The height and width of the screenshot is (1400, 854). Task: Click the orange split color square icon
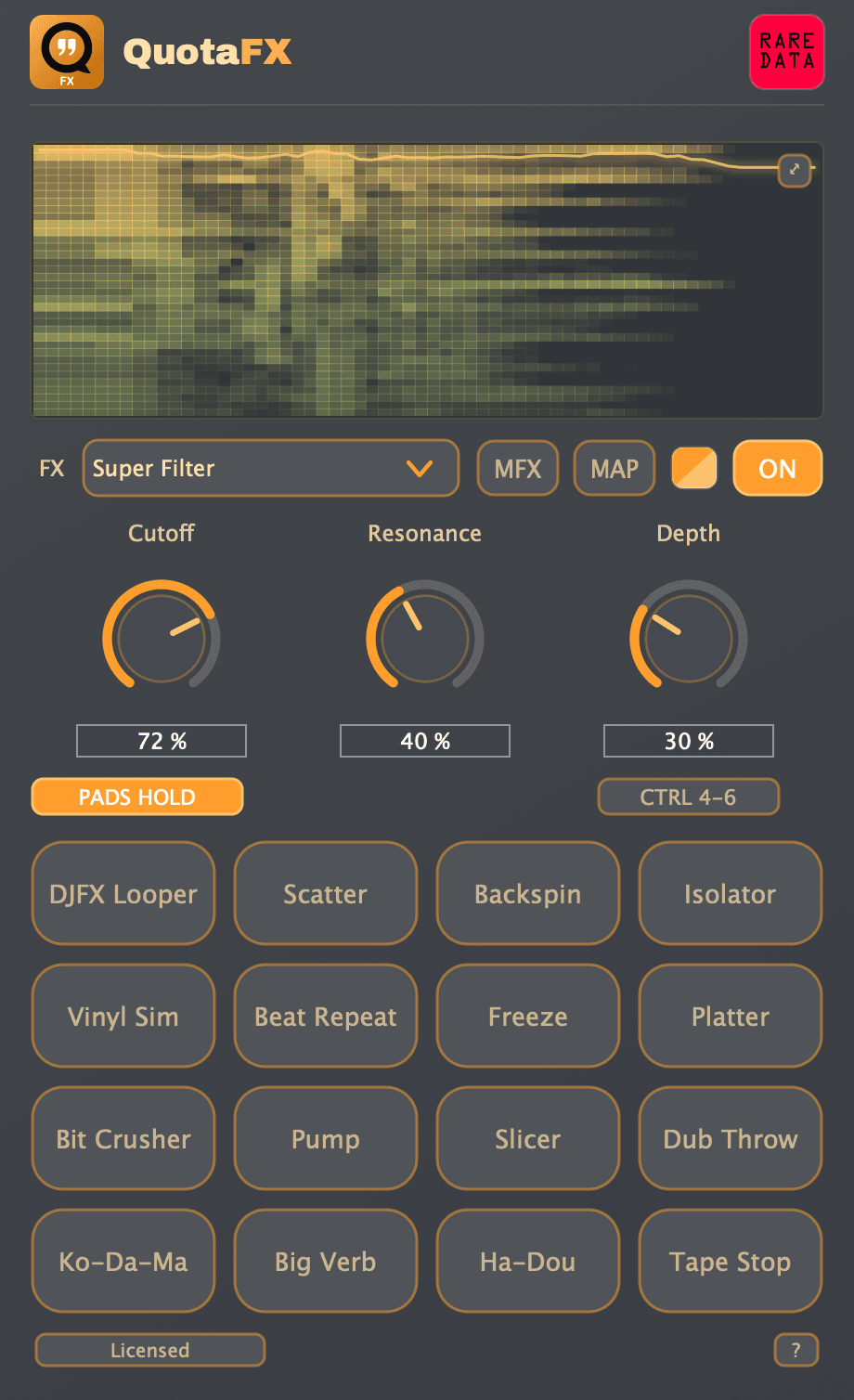pyautogui.click(x=694, y=469)
